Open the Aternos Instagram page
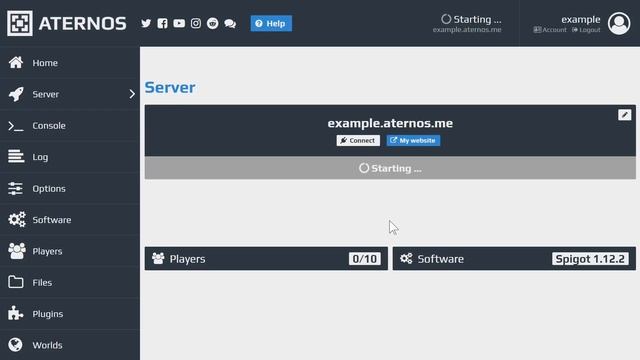Image resolution: width=640 pixels, height=360 pixels. 196,23
